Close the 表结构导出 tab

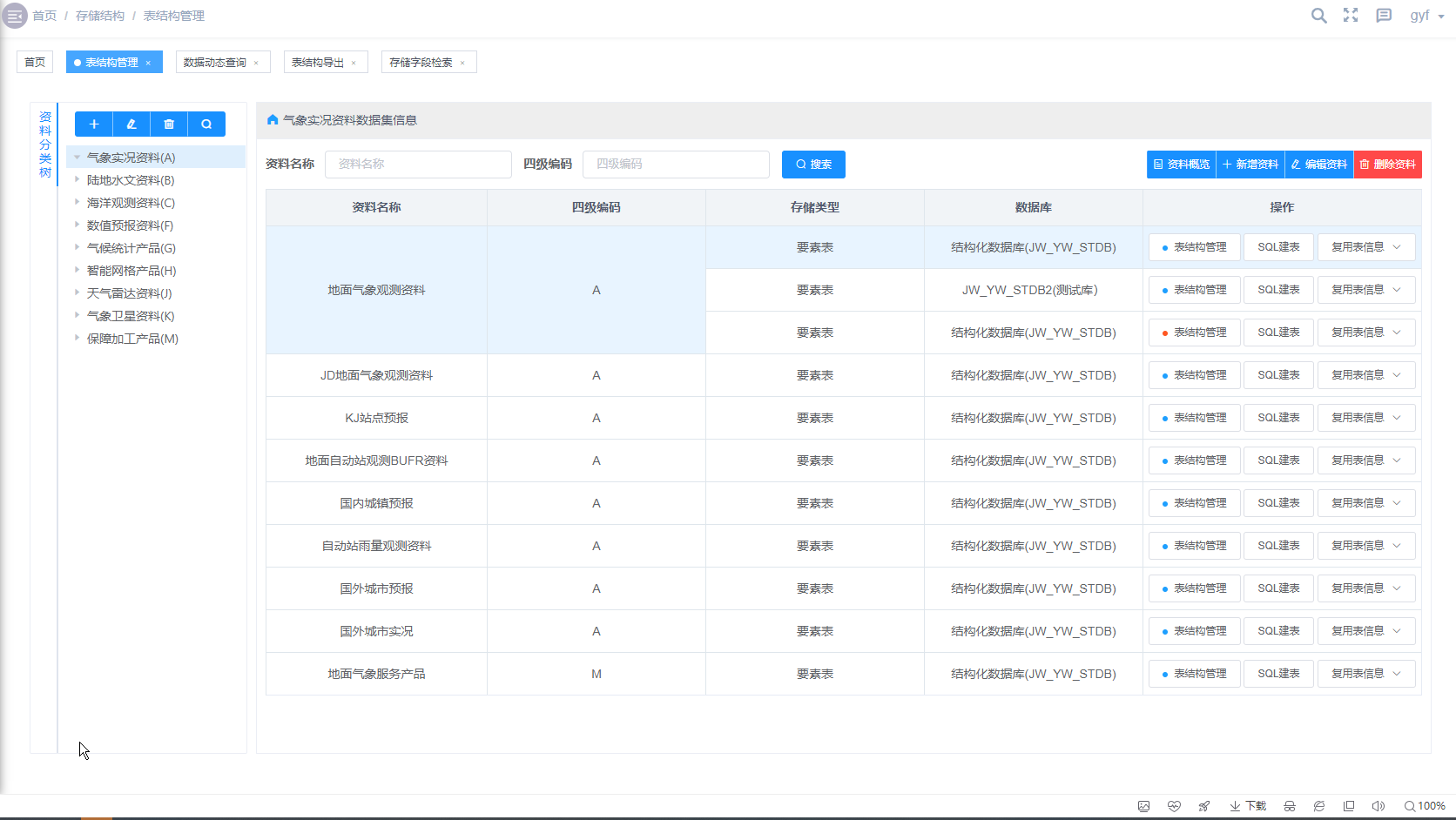click(354, 63)
